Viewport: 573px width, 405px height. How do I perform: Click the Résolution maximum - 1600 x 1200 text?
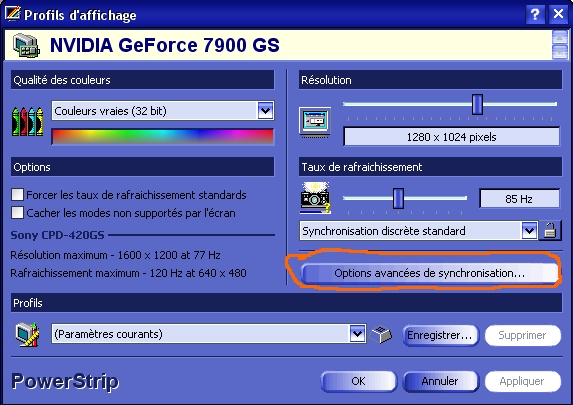(115, 255)
